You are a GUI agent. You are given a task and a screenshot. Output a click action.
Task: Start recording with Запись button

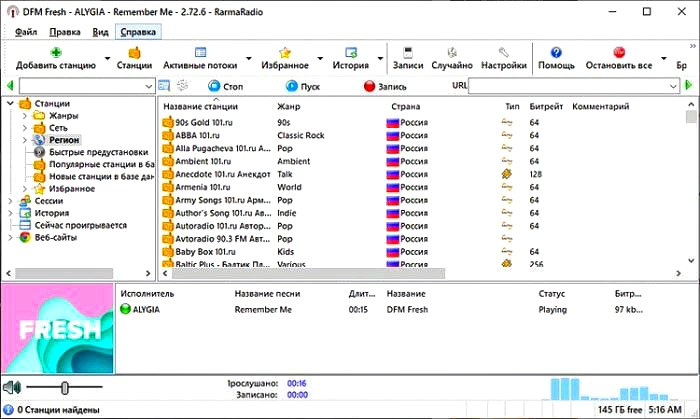click(385, 86)
